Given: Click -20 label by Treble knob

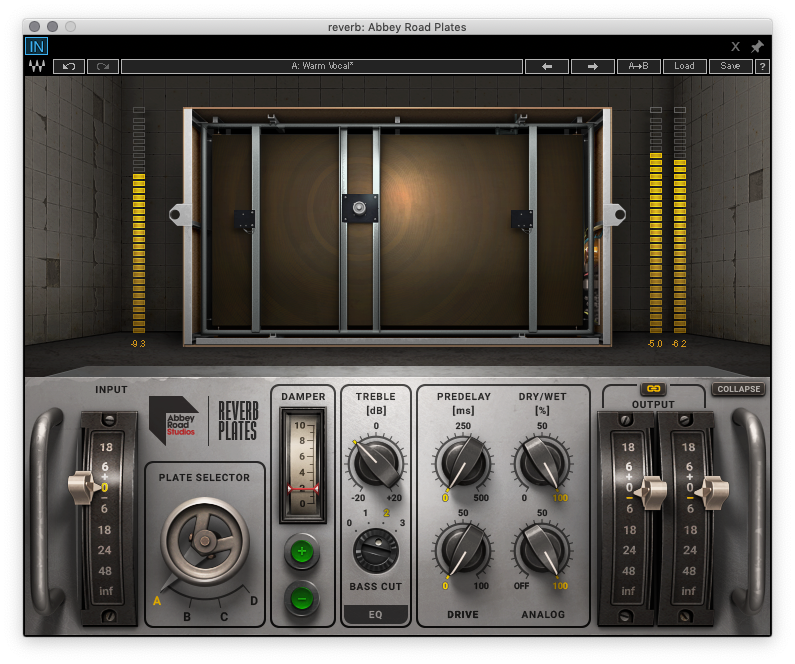Looking at the screenshot, I should pyautogui.click(x=358, y=498).
